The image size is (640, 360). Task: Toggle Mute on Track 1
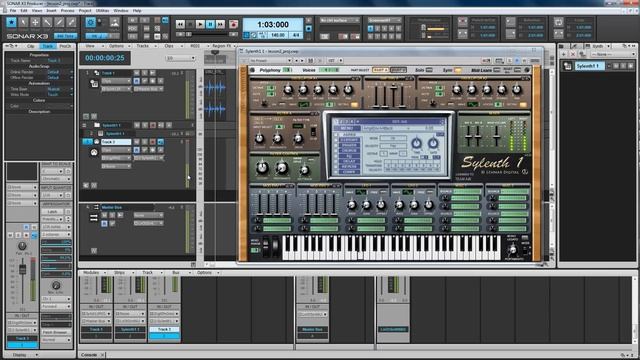(x=137, y=73)
